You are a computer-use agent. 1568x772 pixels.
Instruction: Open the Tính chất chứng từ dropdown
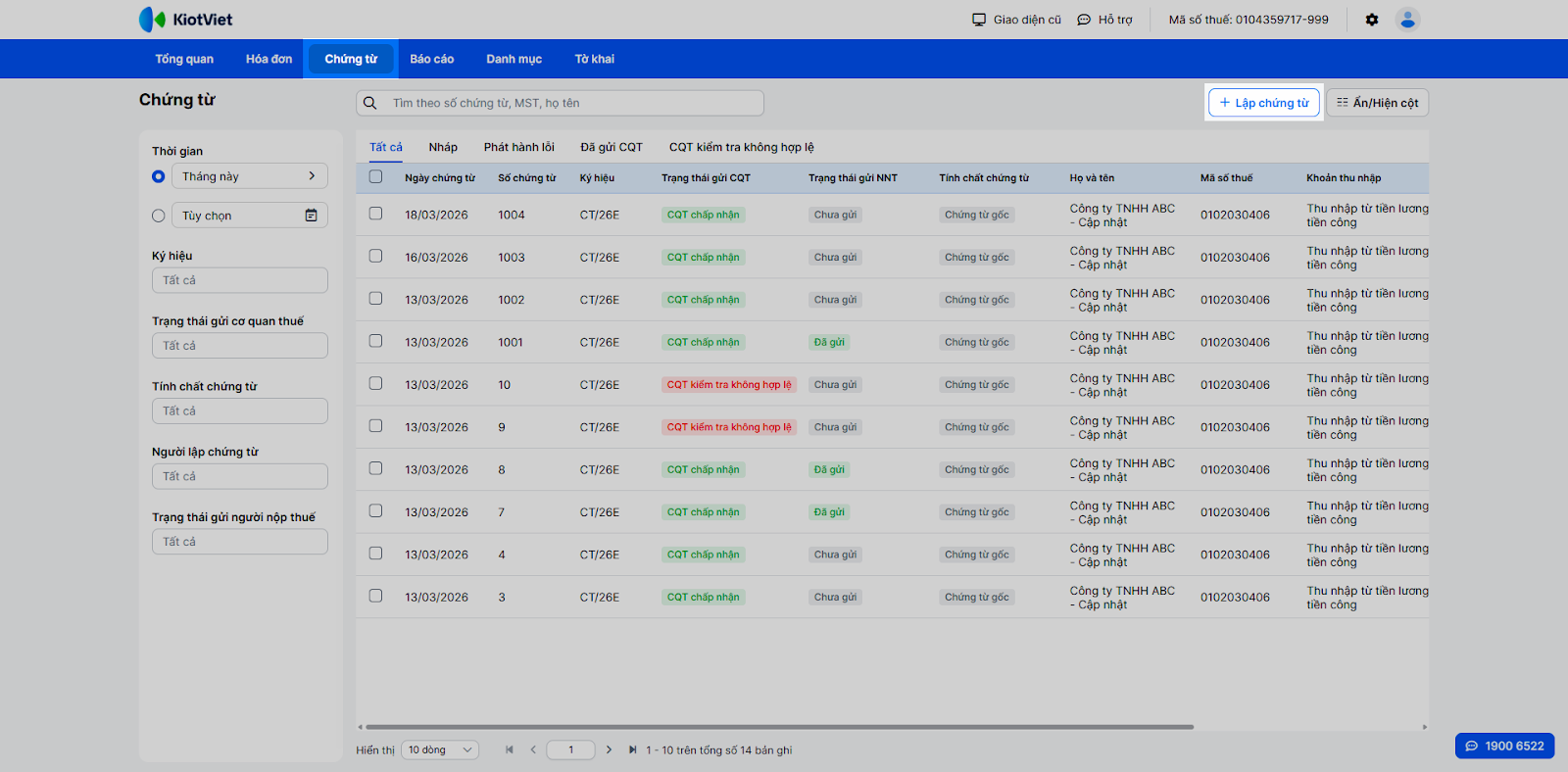pyautogui.click(x=239, y=411)
